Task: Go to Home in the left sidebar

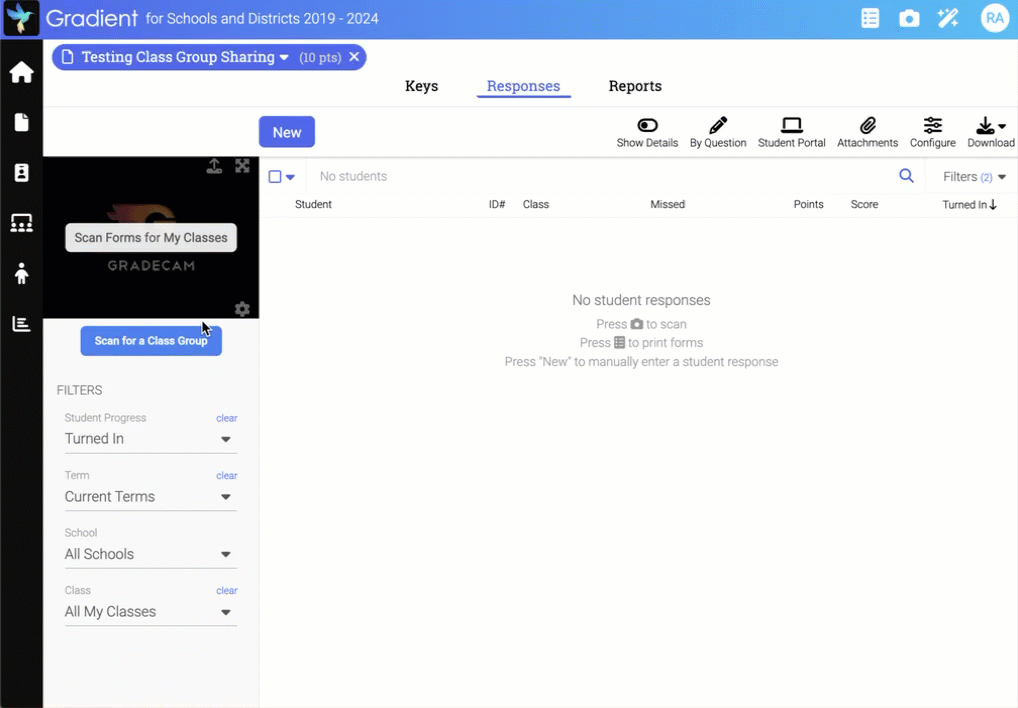Action: pos(21,72)
